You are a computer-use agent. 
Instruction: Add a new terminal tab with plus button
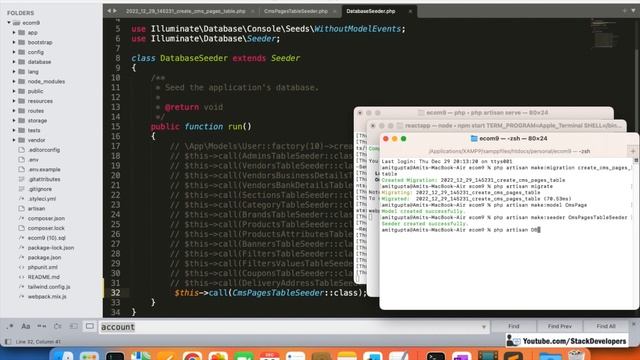(633, 151)
